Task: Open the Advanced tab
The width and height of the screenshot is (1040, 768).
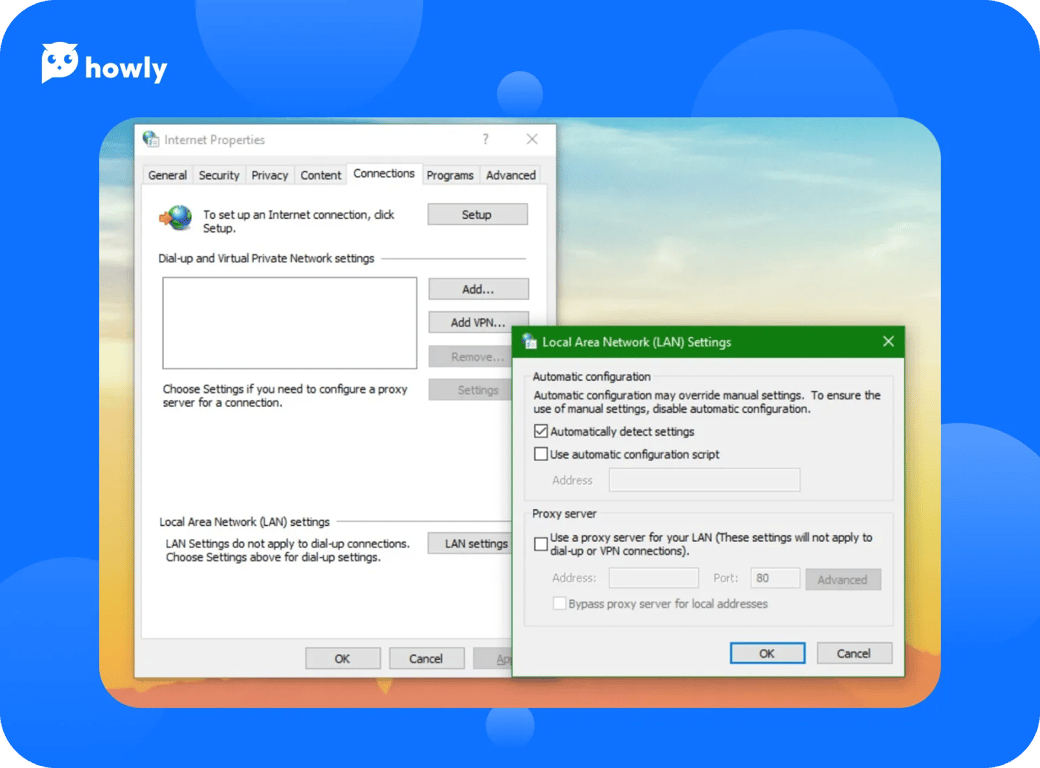Action: 510,175
